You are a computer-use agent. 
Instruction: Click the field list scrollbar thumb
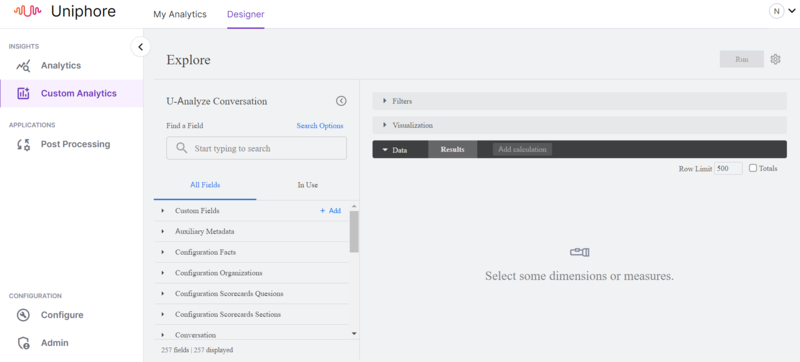354,231
